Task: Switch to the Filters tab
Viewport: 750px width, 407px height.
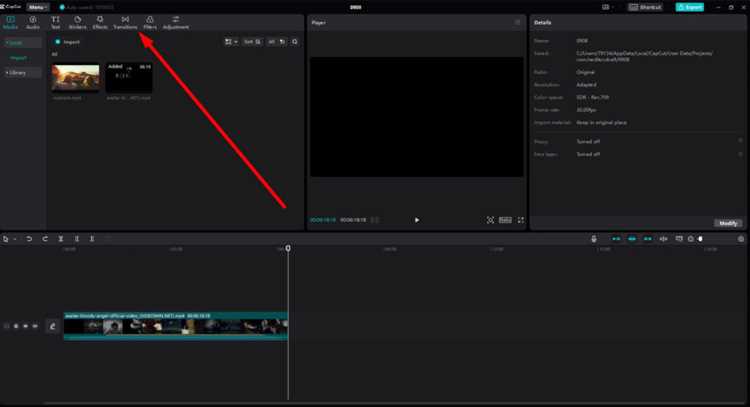Action: click(x=150, y=22)
